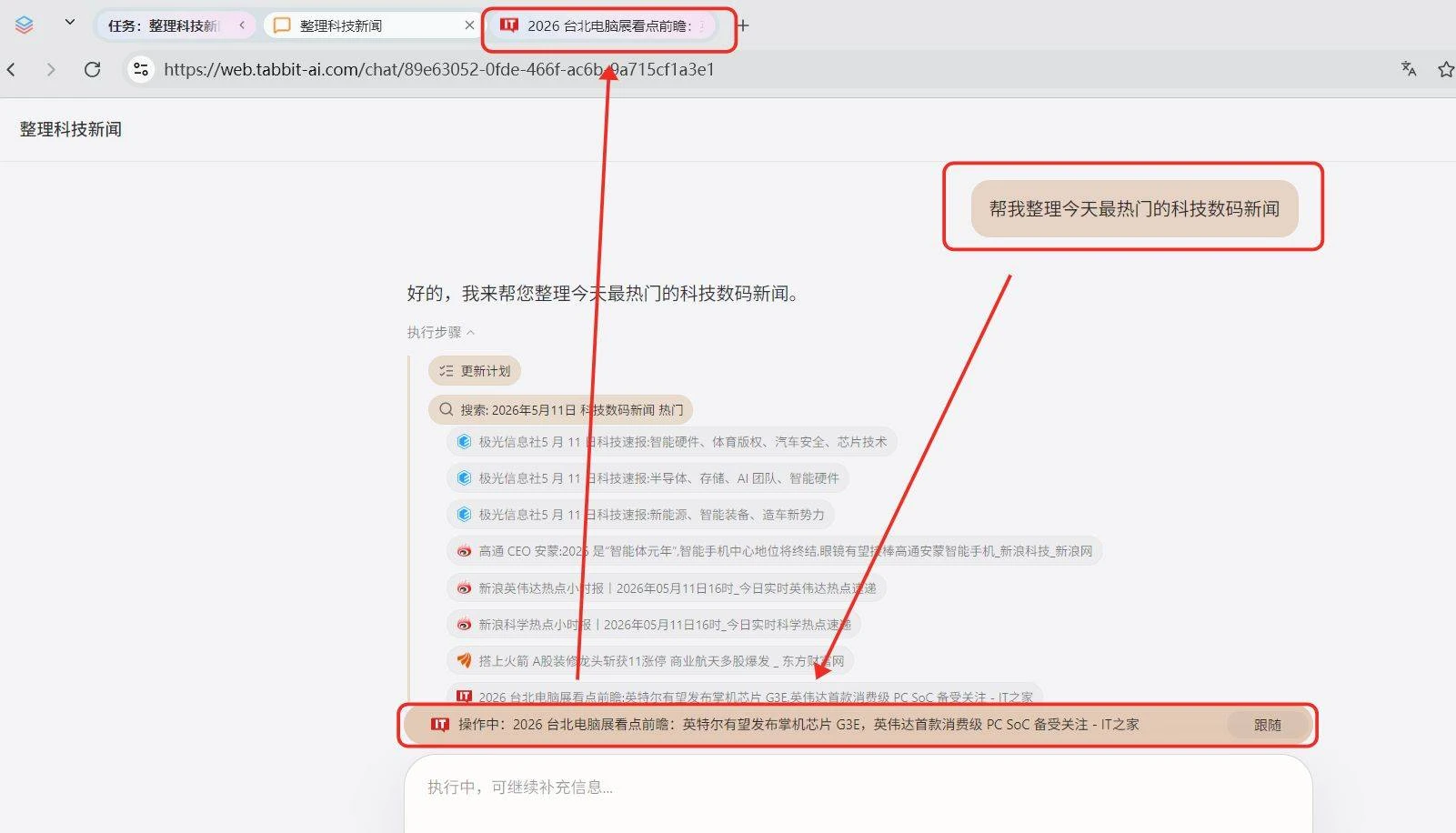
Task: Click the 跟随 follow button
Action: (x=1268, y=725)
